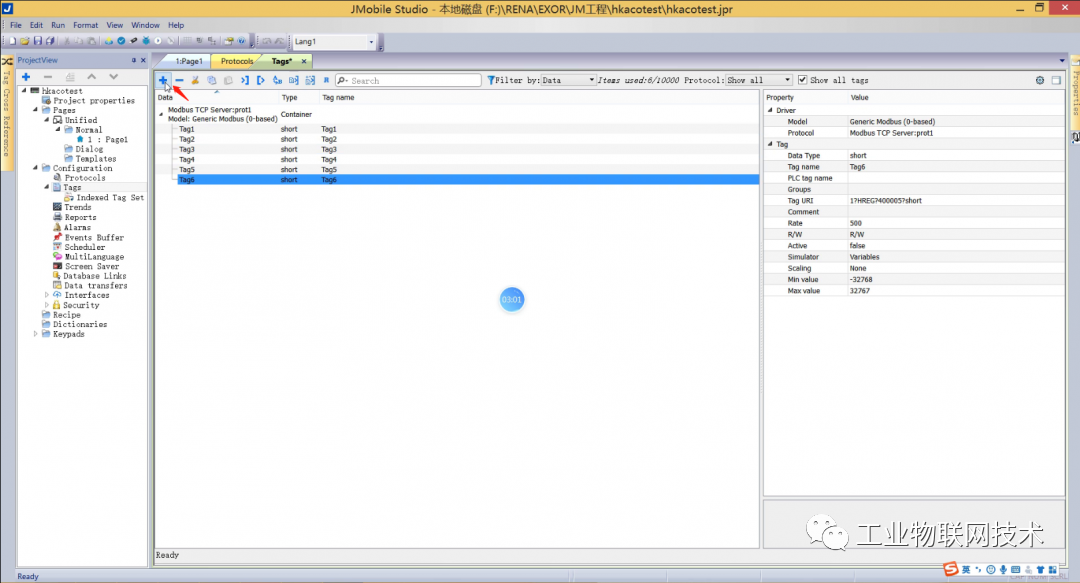The width and height of the screenshot is (1080, 583).
Task: Select the Dialog page under Unified
Action: click(x=90, y=148)
